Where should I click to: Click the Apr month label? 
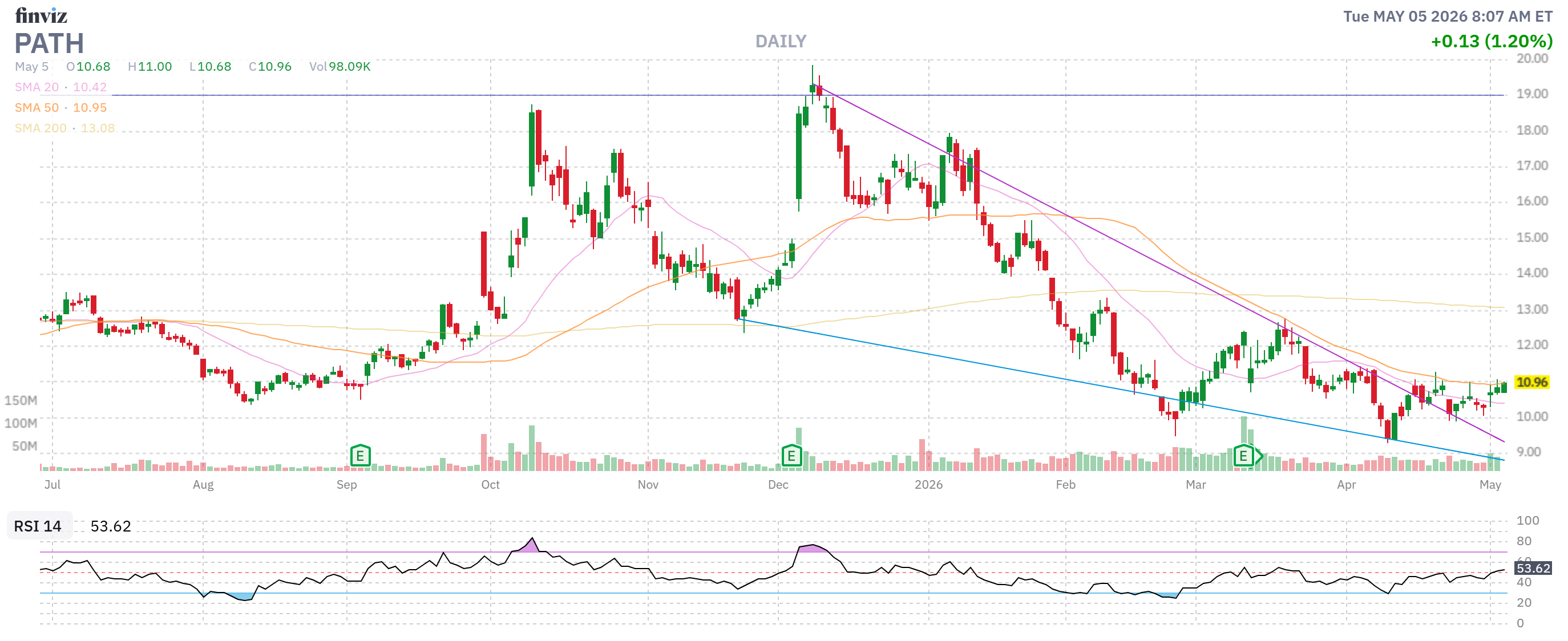tap(1347, 485)
